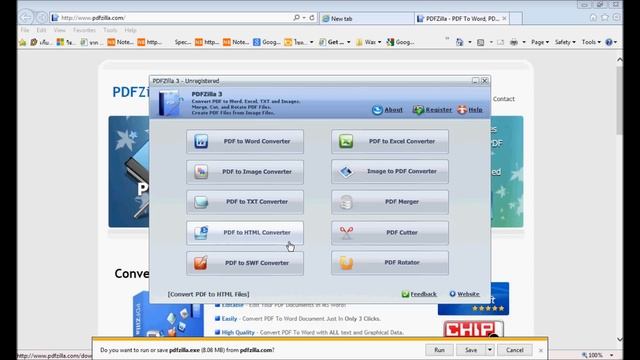Click the browser vertical scrollbar
Screen dimensions: 640x360
click(x=620, y=100)
